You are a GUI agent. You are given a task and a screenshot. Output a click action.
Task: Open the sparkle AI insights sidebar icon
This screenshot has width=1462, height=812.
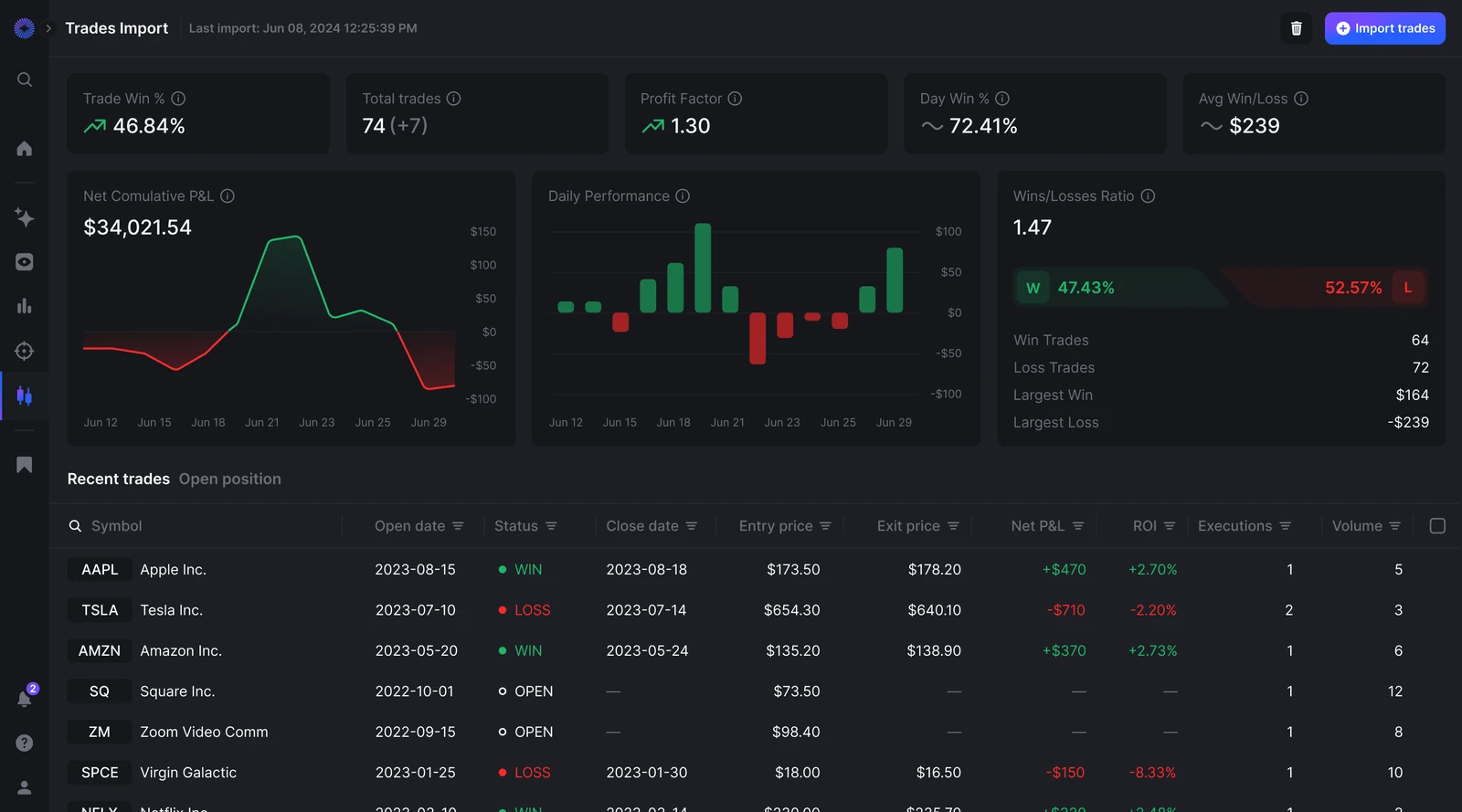pyautogui.click(x=25, y=216)
